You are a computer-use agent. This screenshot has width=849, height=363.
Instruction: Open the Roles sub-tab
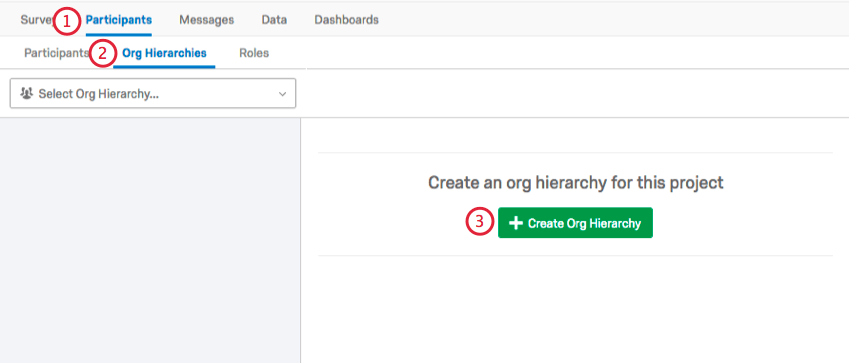[254, 53]
